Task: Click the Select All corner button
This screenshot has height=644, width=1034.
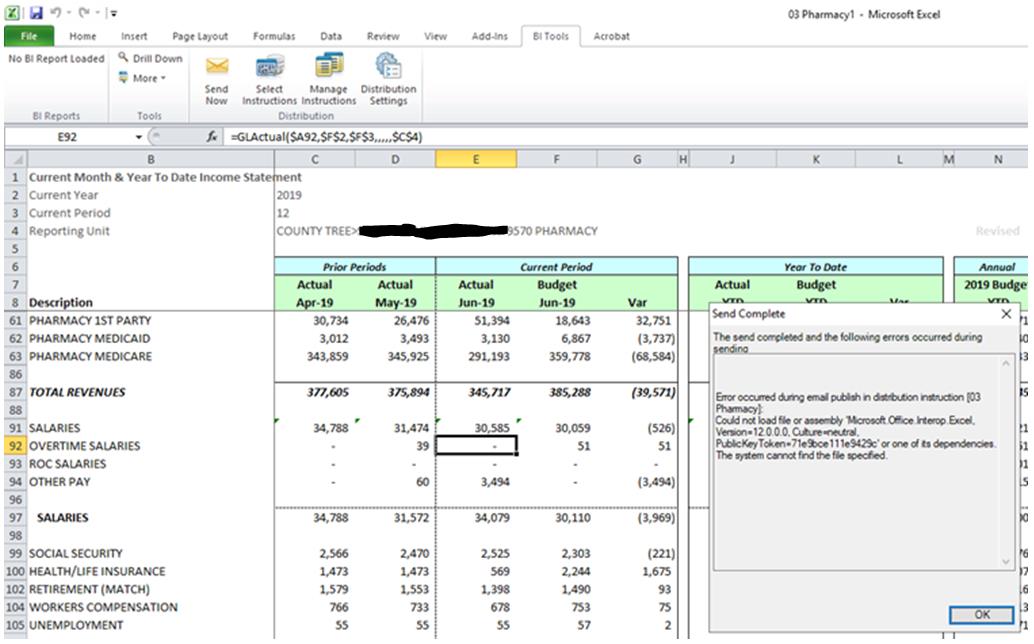Action: (16, 160)
